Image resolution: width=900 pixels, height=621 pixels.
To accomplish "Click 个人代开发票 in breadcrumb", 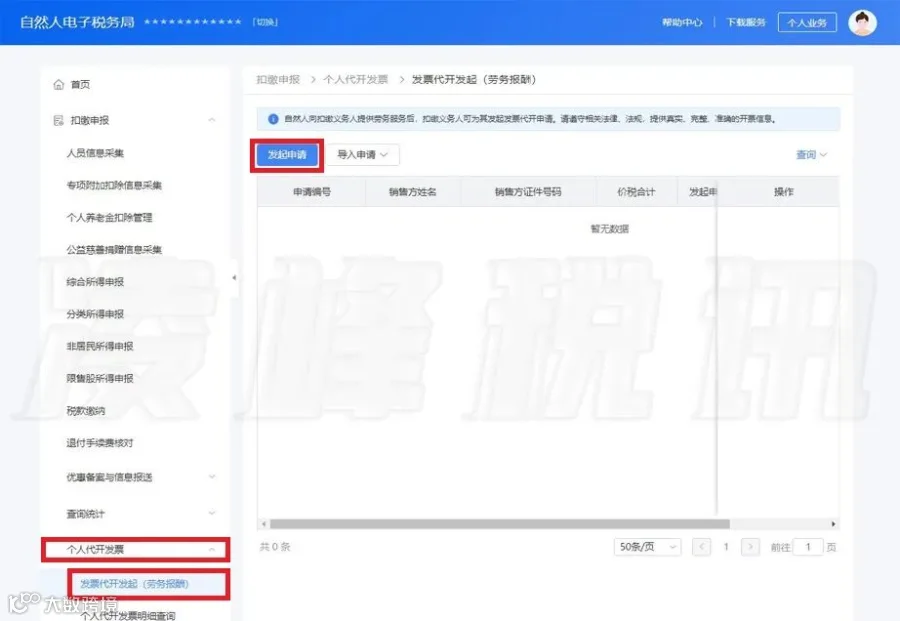I will pyautogui.click(x=355, y=80).
